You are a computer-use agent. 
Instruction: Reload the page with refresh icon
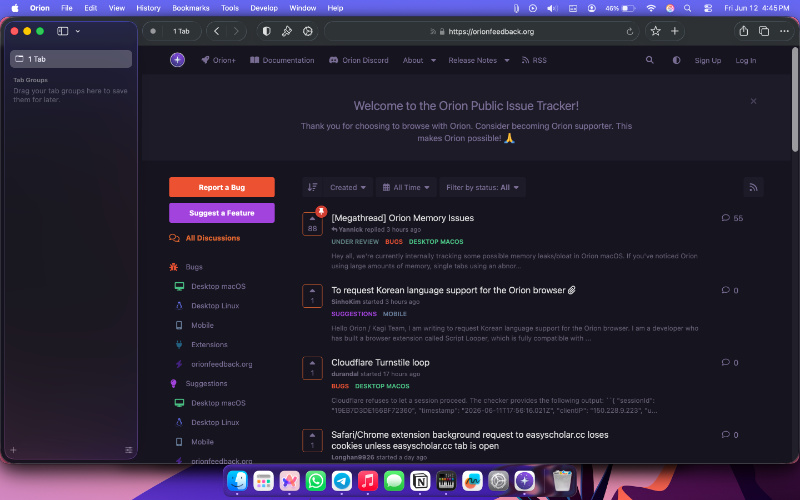pyautogui.click(x=630, y=32)
